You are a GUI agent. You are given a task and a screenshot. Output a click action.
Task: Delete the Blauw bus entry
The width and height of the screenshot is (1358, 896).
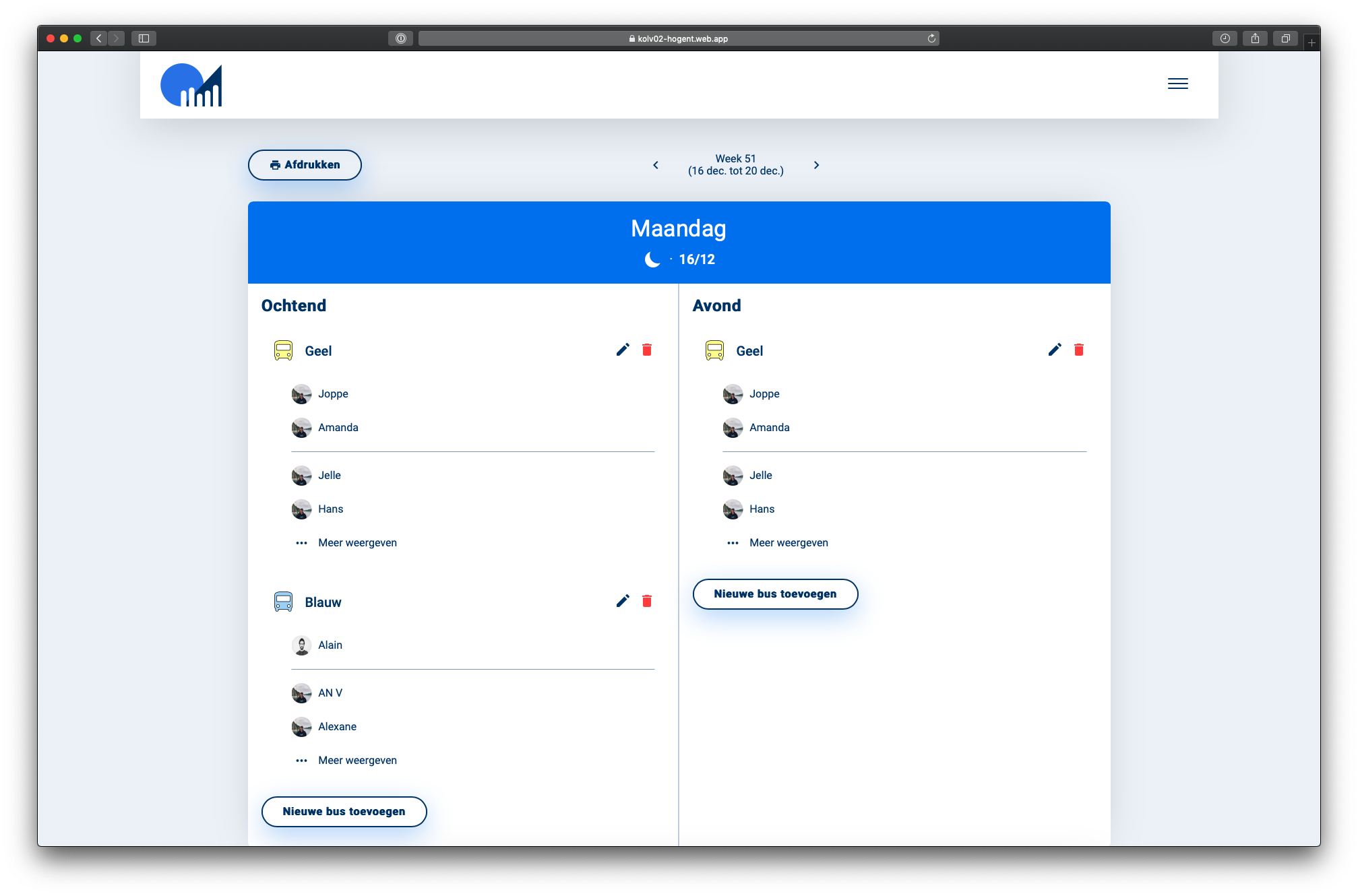[x=647, y=601]
